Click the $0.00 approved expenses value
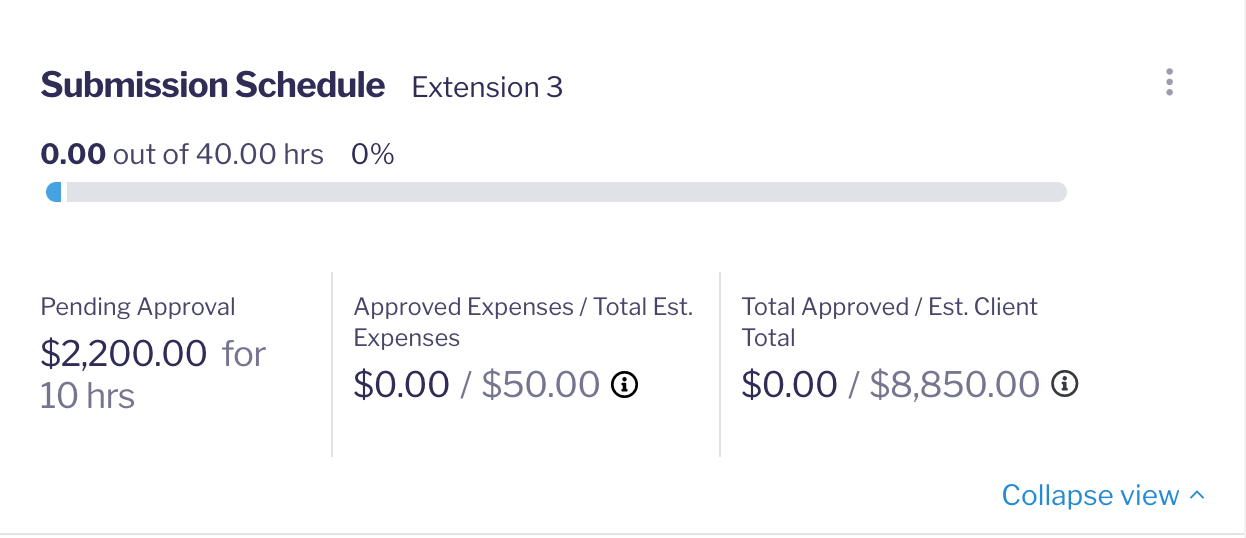Screen dimensions: 1246x538 click(401, 385)
